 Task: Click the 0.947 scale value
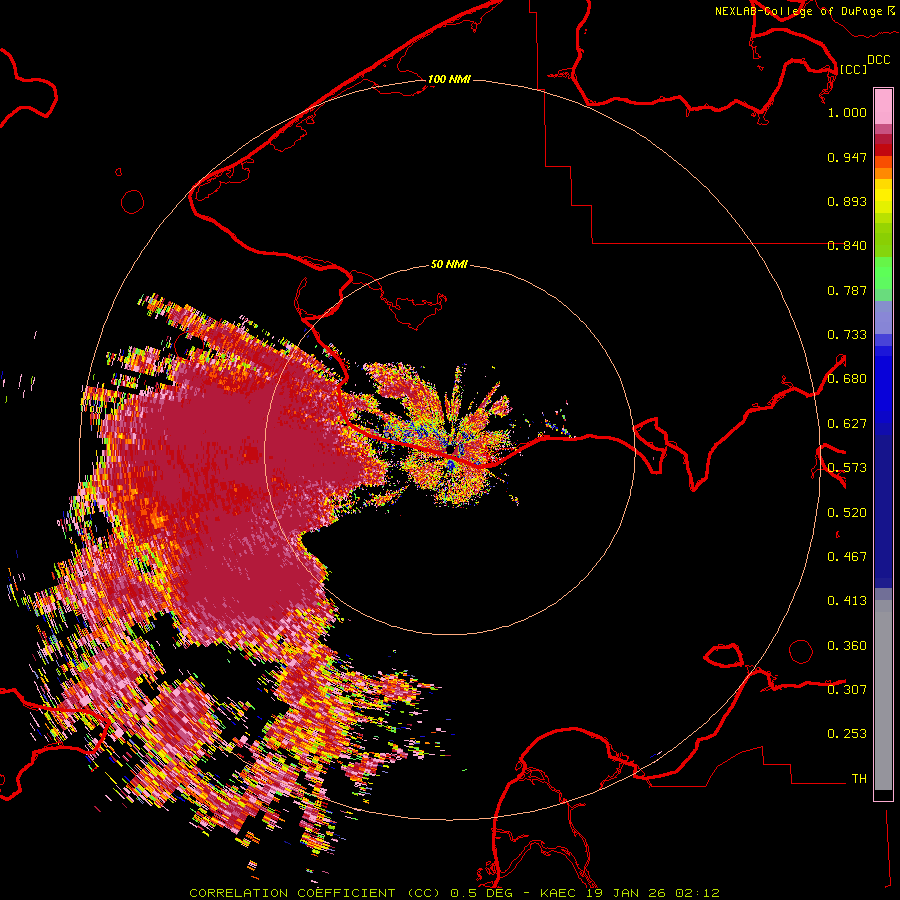(847, 157)
